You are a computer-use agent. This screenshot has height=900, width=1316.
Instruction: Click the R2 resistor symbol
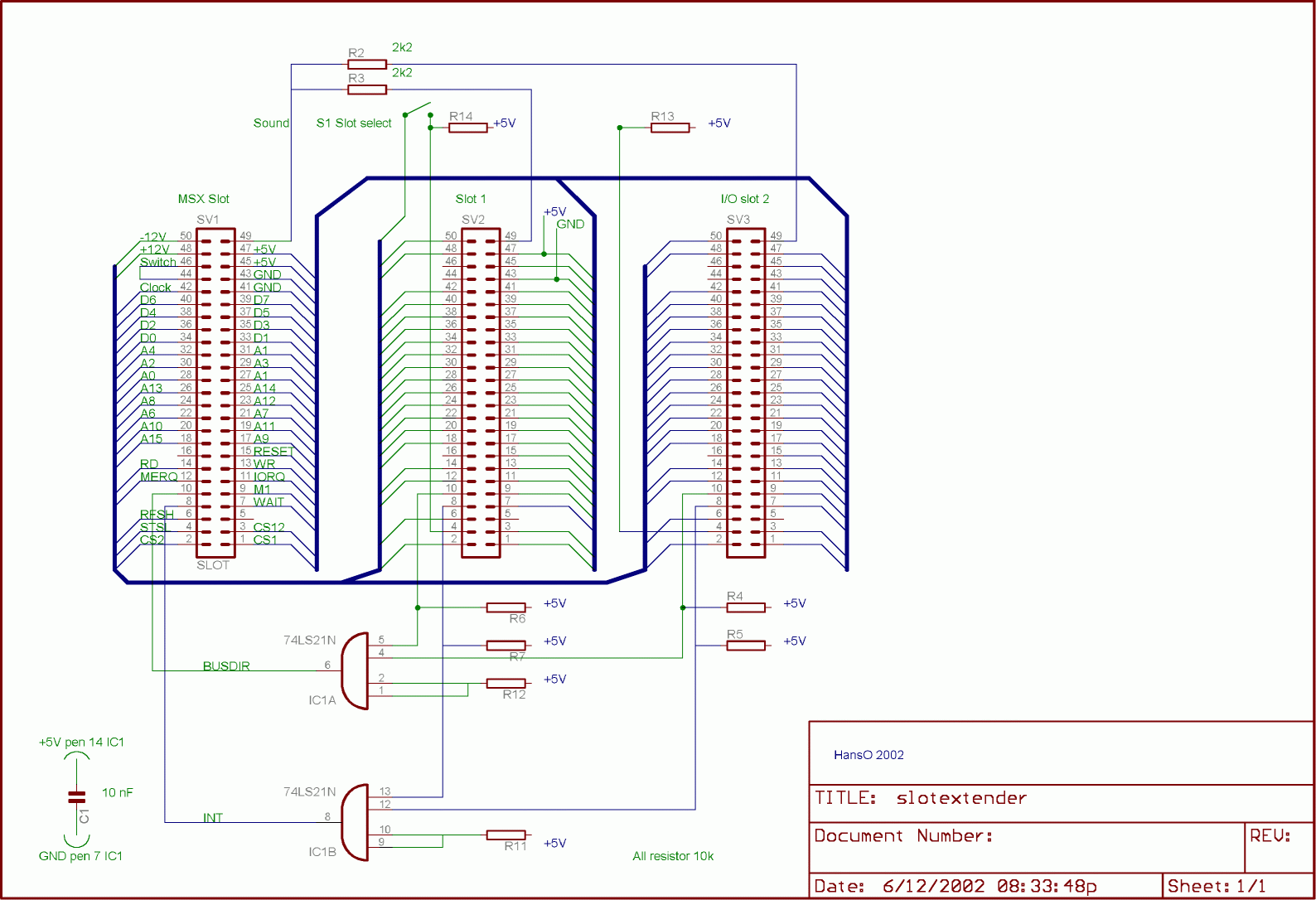(x=366, y=64)
